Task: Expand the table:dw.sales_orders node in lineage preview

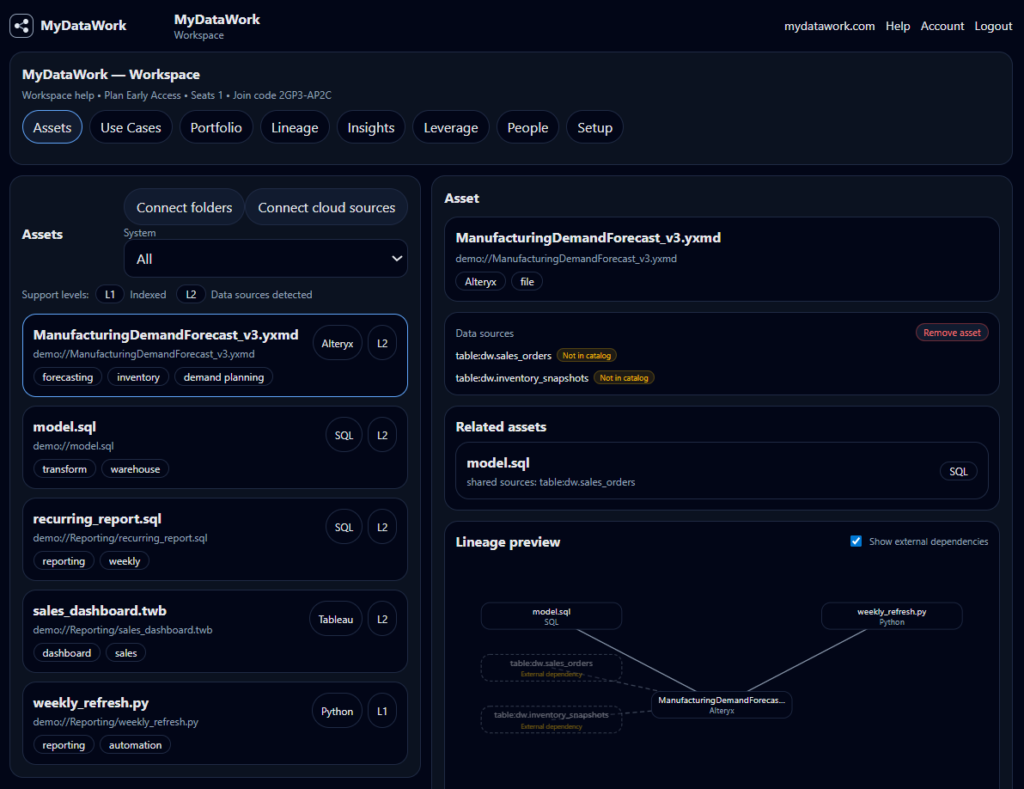Action: coord(550,665)
